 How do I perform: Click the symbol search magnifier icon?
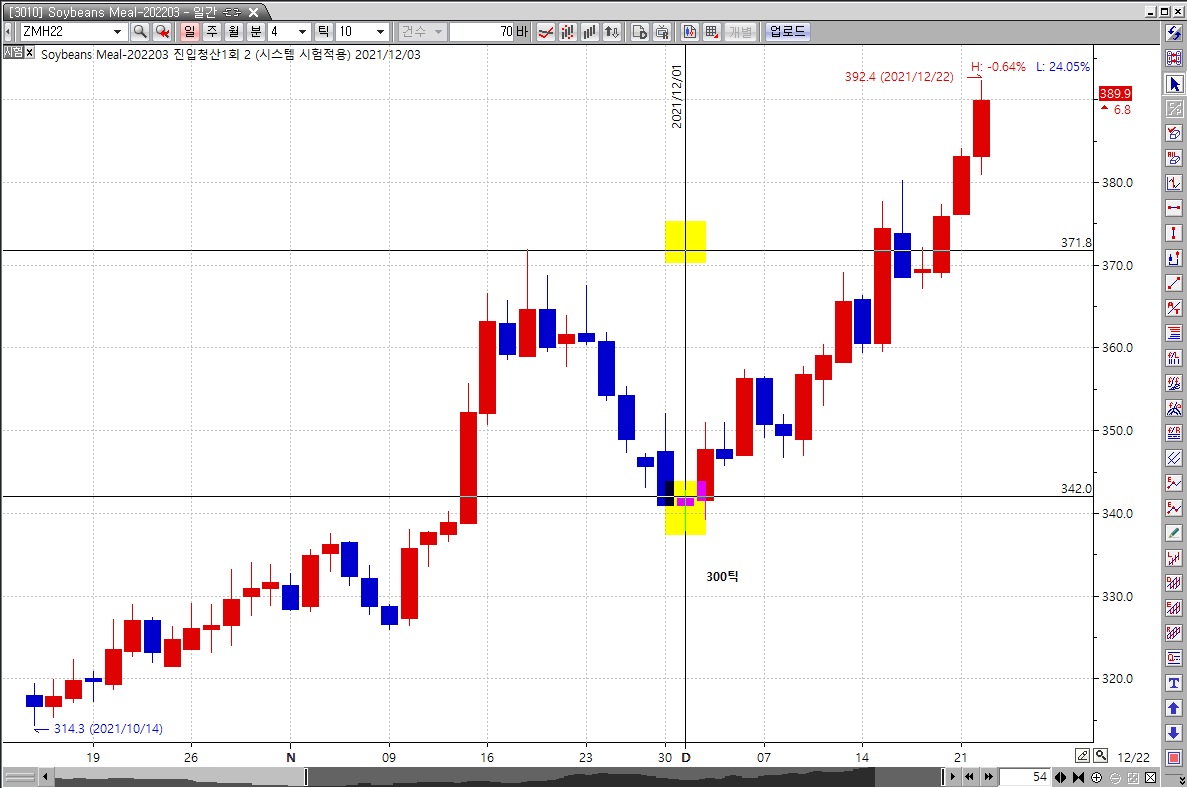tap(140, 32)
